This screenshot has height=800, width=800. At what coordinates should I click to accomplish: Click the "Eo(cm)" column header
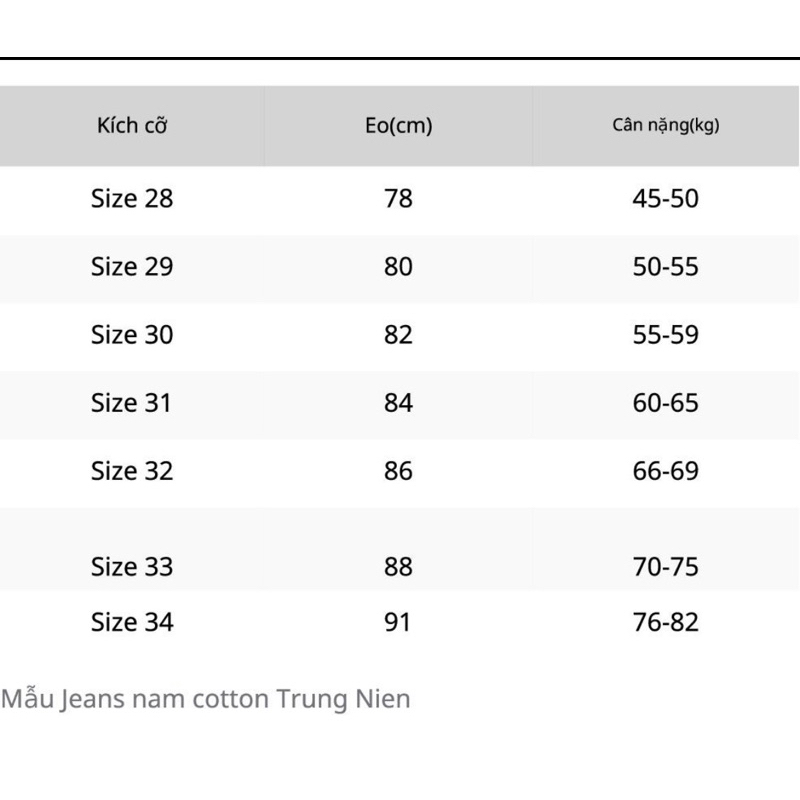pyautogui.click(x=398, y=126)
